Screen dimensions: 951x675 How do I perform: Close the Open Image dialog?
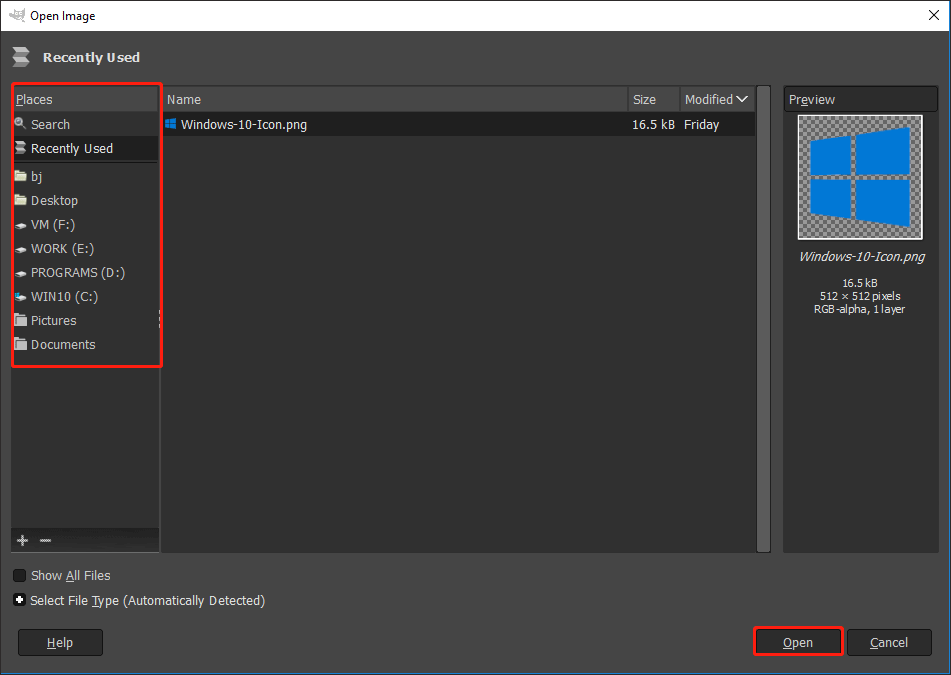coord(934,15)
